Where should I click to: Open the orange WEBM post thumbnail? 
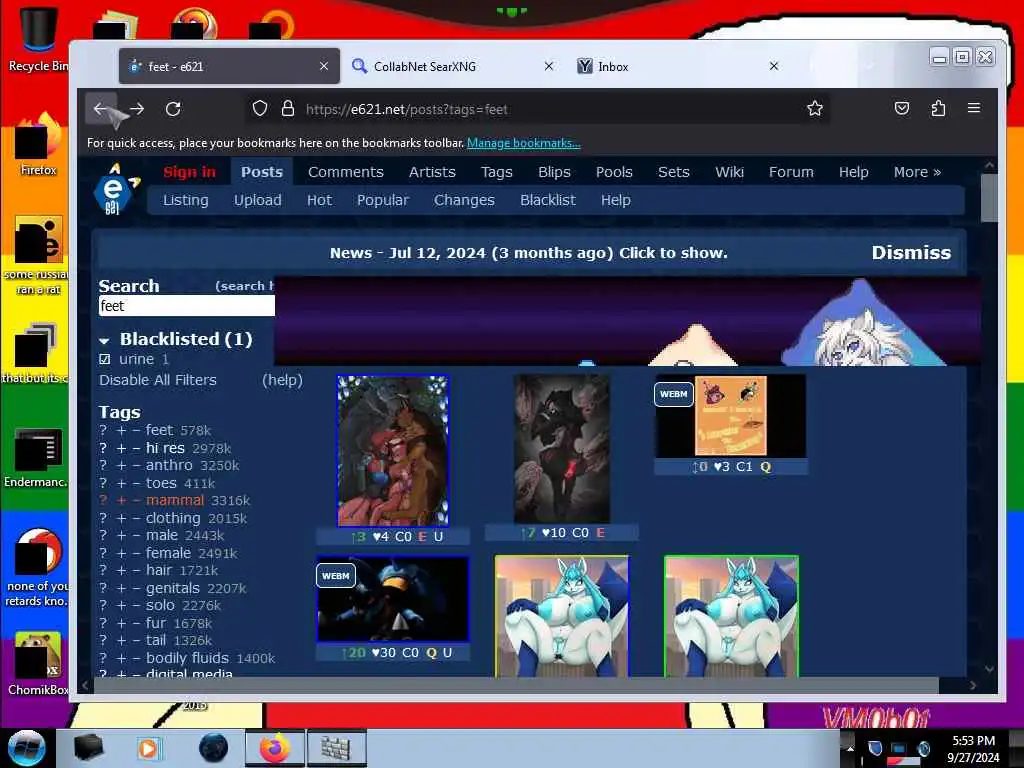click(x=730, y=416)
